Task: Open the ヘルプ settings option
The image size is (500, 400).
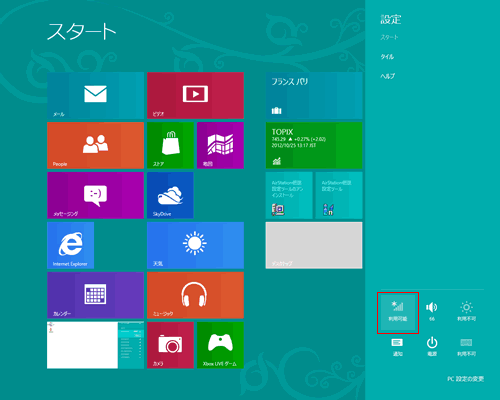Action: click(x=388, y=76)
